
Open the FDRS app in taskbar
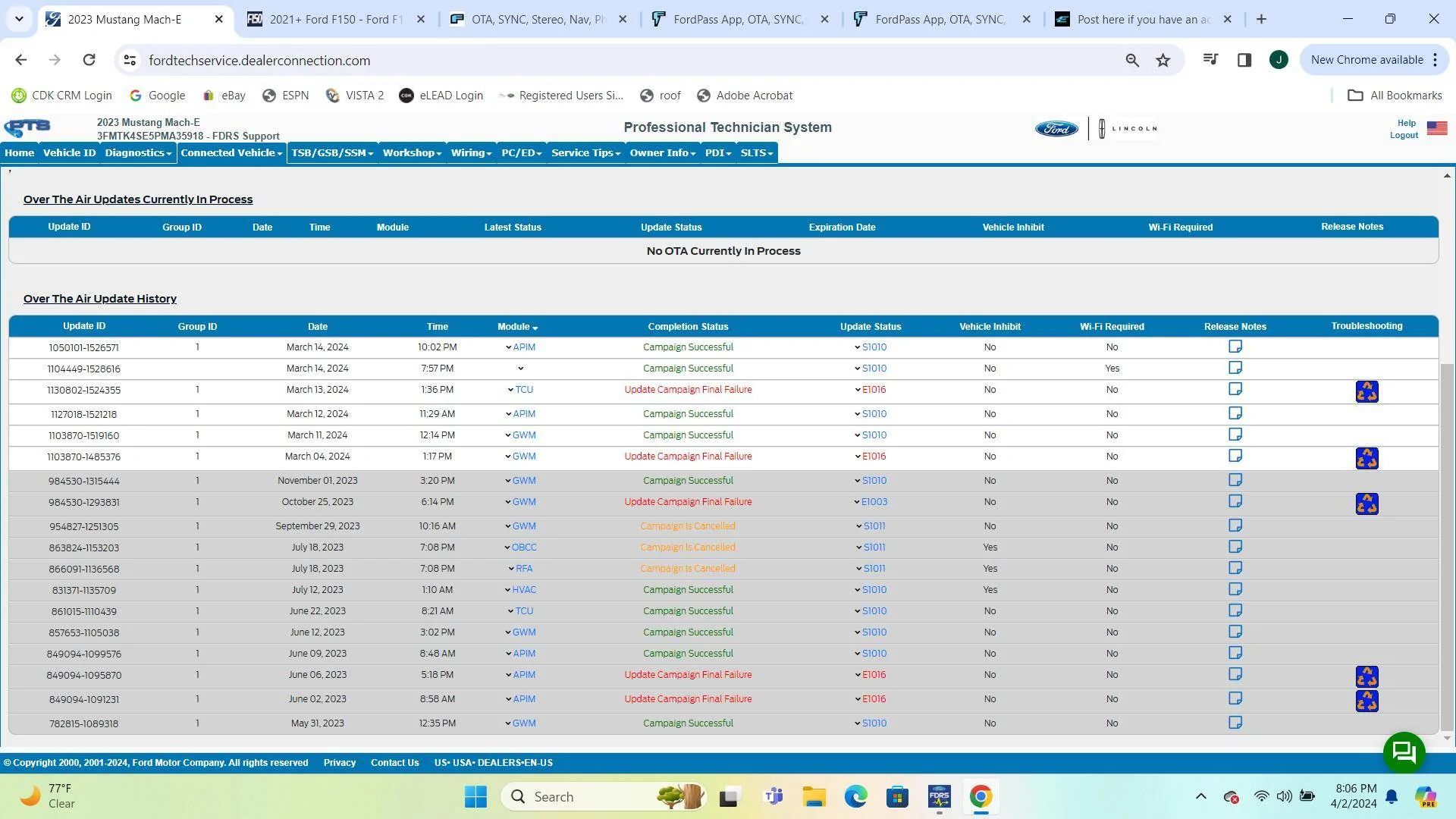coord(939,796)
